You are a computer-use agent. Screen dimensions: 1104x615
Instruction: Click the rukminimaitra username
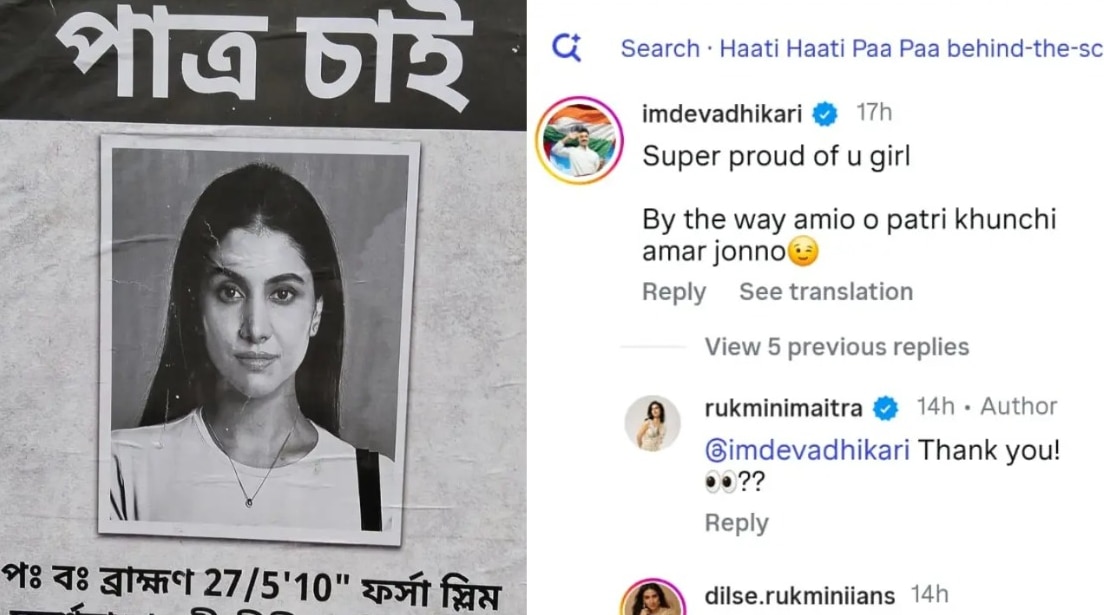click(x=783, y=408)
